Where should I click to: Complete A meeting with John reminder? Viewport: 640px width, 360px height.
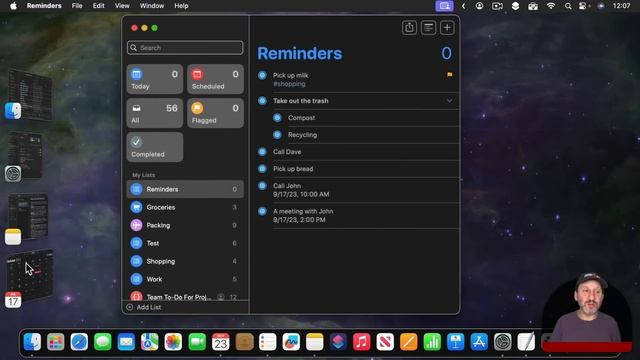[262, 211]
